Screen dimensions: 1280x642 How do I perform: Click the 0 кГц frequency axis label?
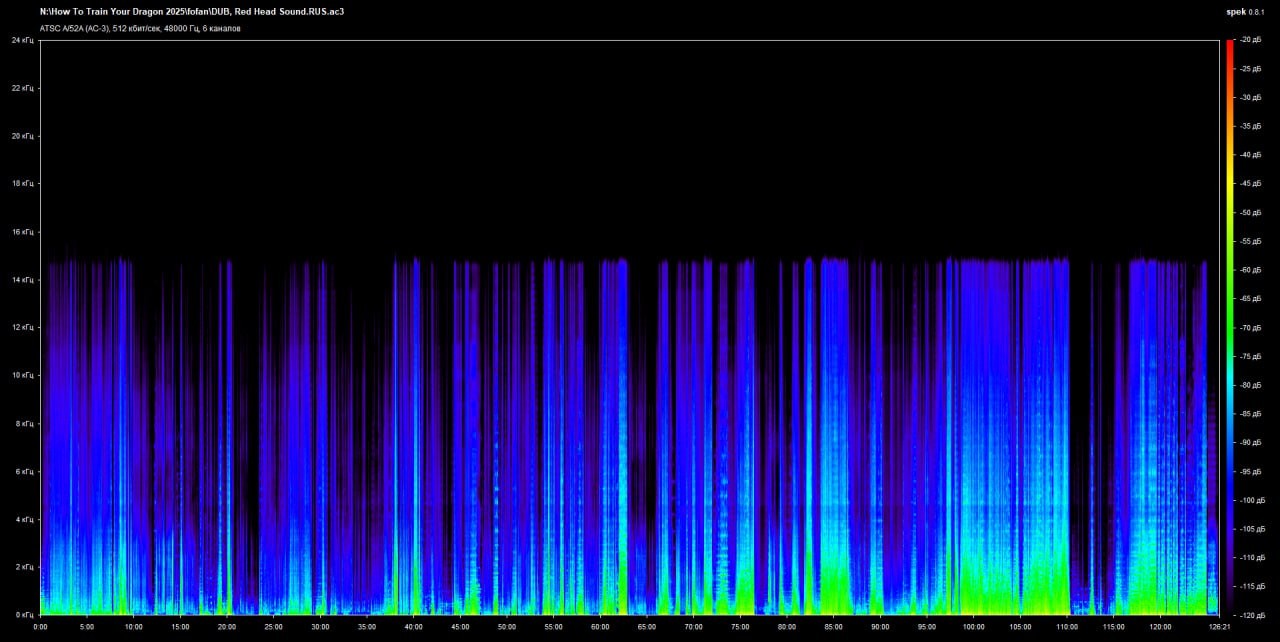coord(24,614)
